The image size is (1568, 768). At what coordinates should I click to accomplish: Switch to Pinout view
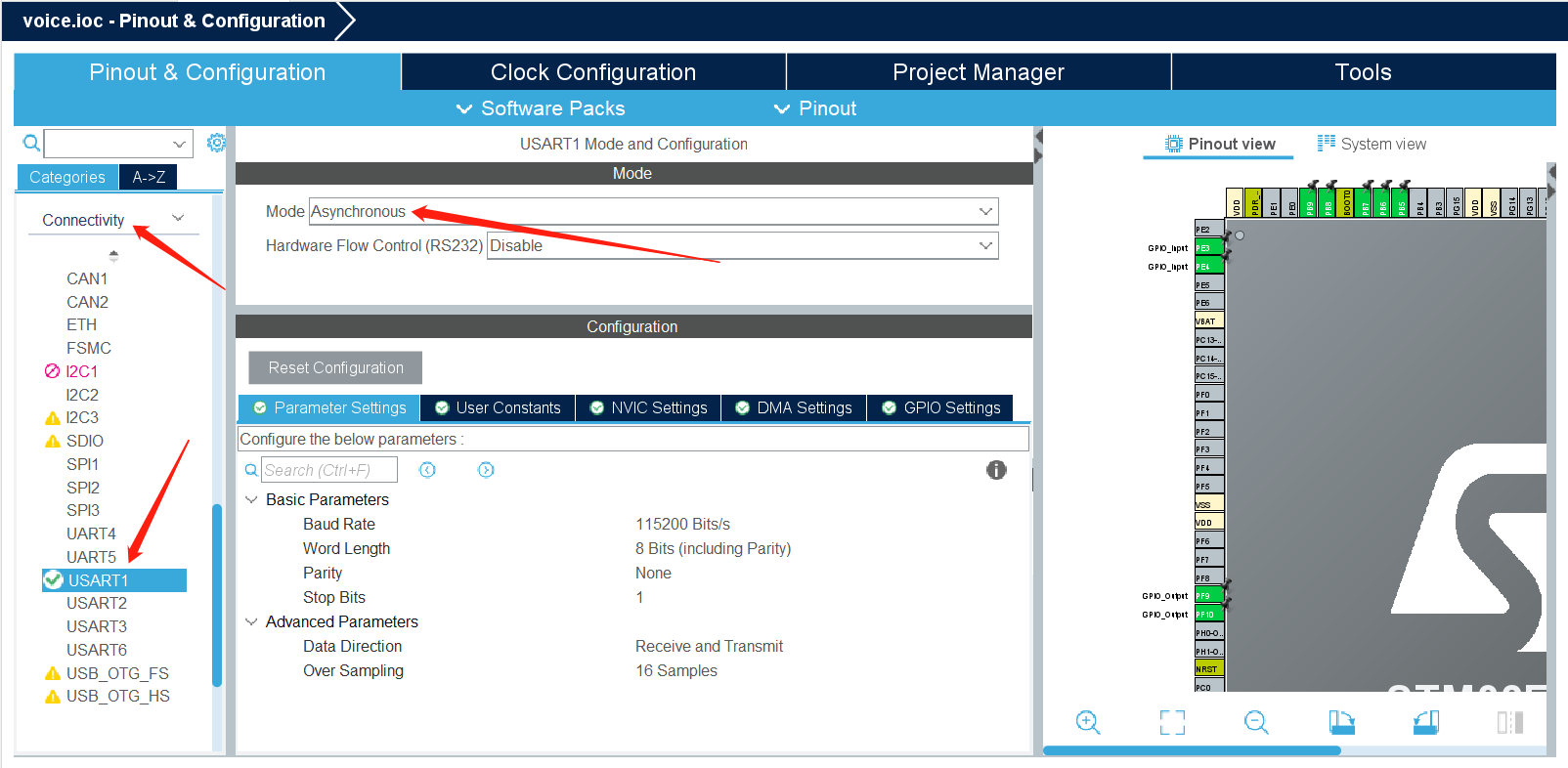pos(1219,144)
